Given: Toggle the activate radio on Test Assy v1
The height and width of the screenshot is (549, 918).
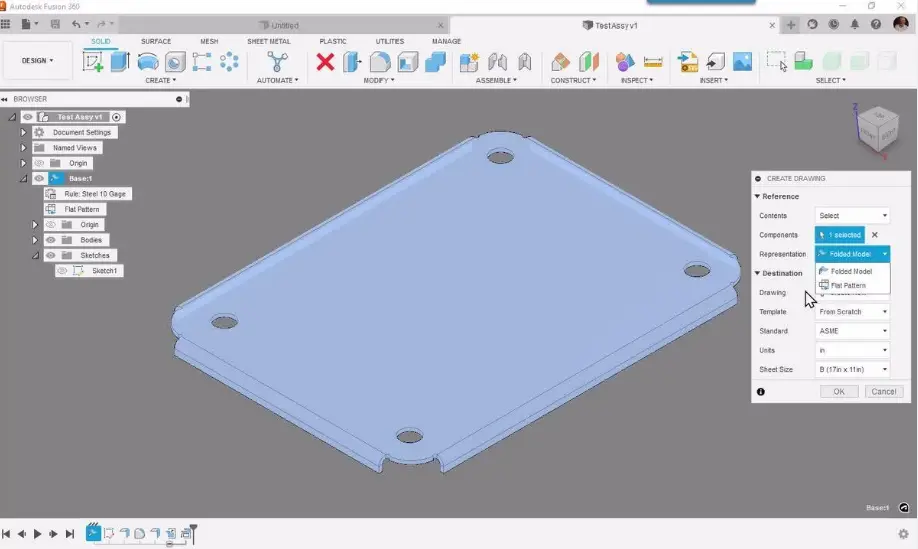Looking at the screenshot, I should pos(117,117).
